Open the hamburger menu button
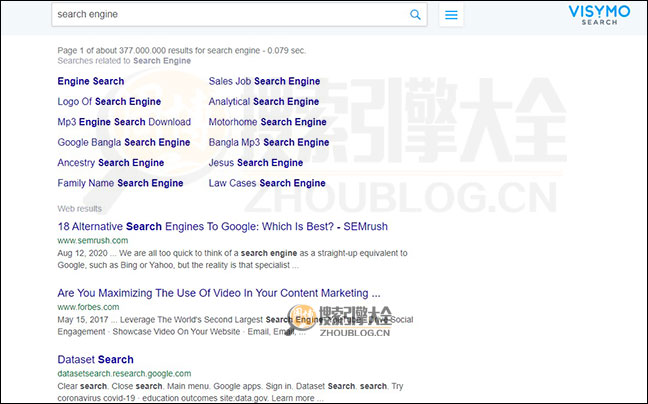The height and width of the screenshot is (404, 648). 451,15
